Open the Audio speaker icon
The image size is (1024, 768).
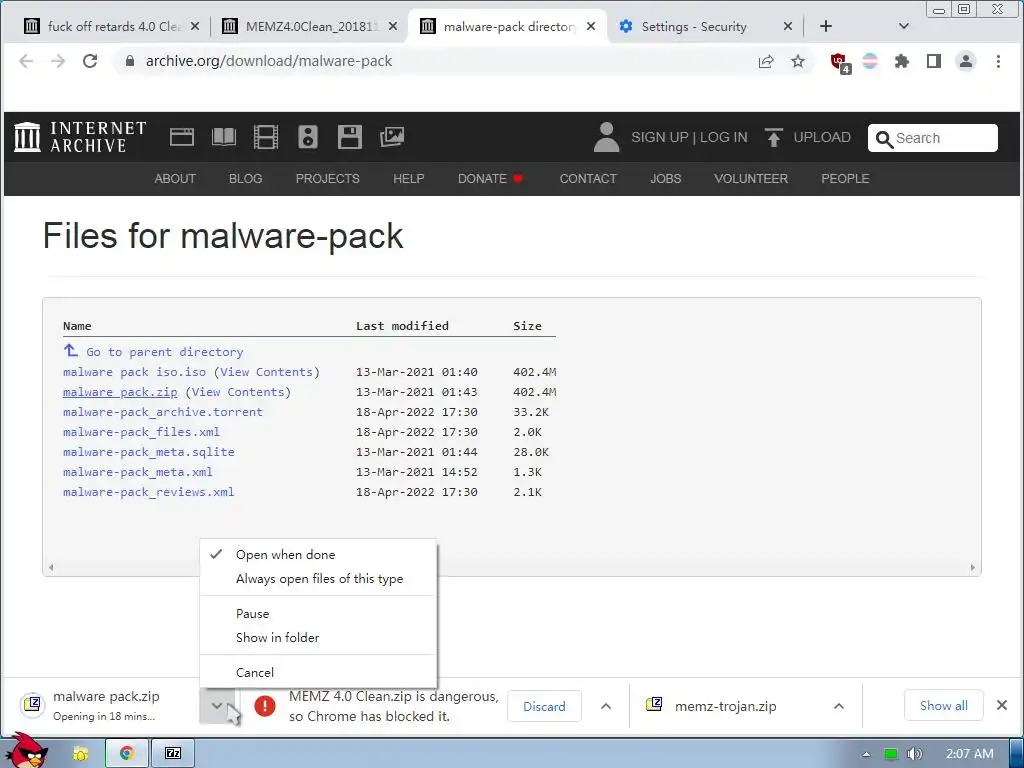click(x=308, y=137)
